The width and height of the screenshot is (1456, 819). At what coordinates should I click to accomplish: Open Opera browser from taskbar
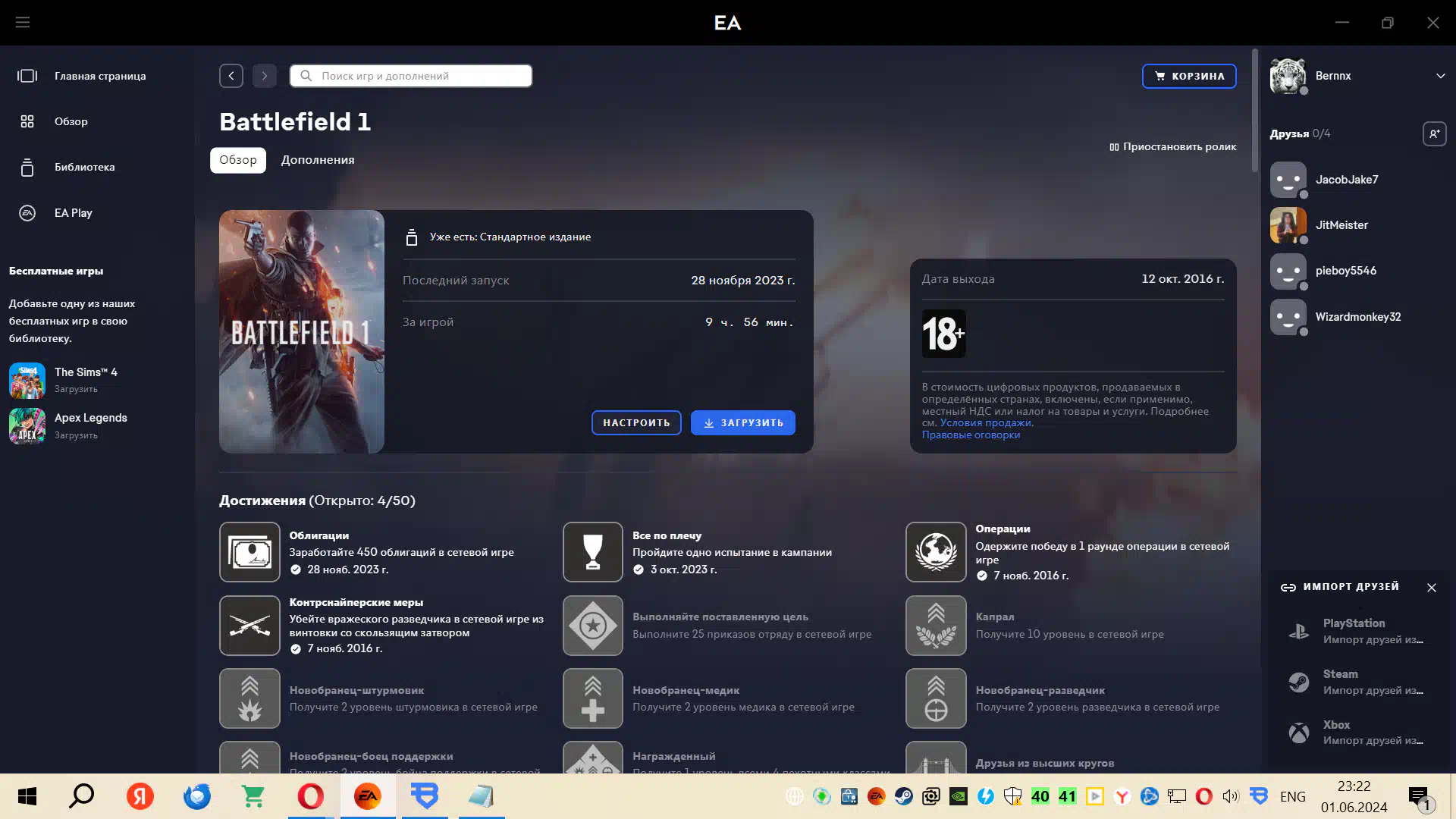(x=310, y=796)
